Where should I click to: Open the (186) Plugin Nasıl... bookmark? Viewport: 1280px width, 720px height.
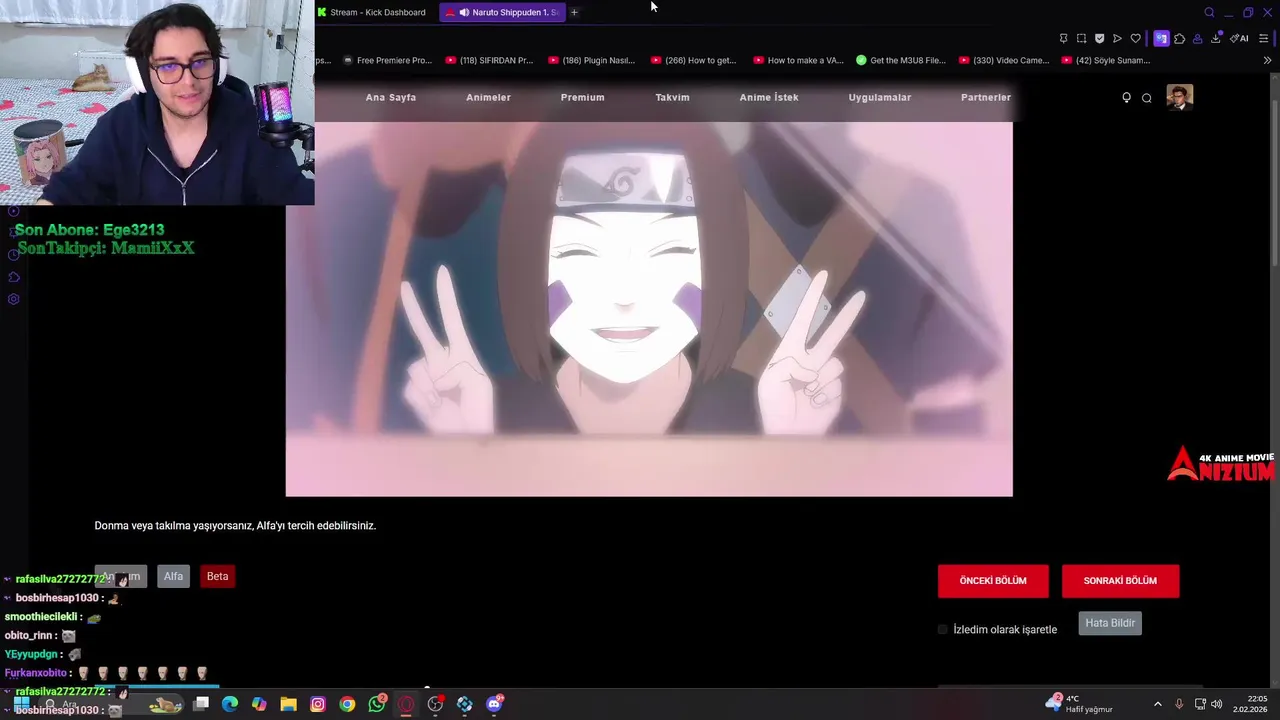tap(592, 60)
